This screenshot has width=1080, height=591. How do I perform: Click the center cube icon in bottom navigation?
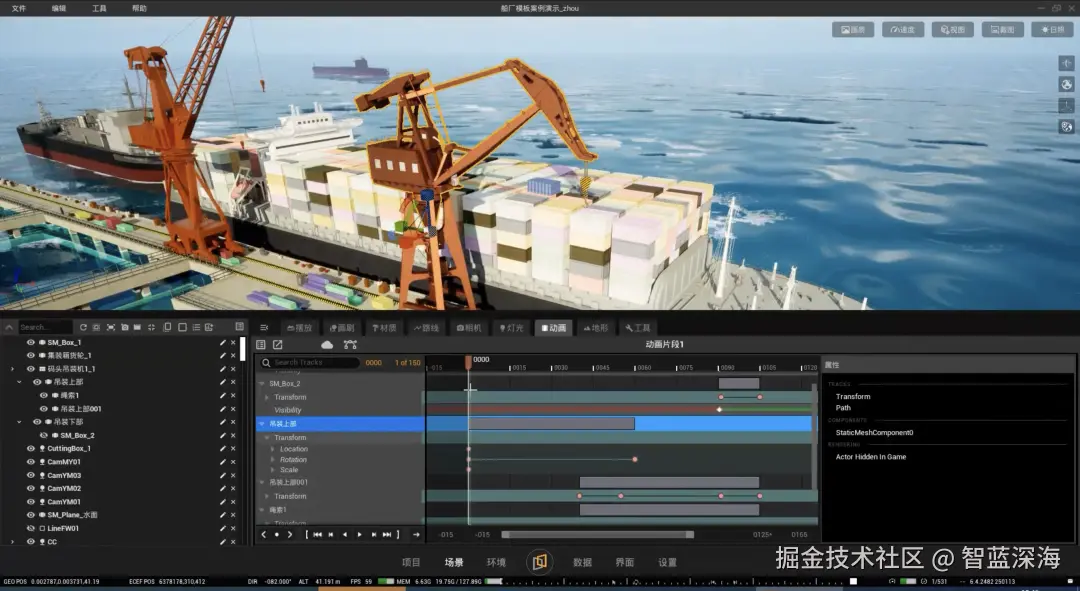point(539,562)
